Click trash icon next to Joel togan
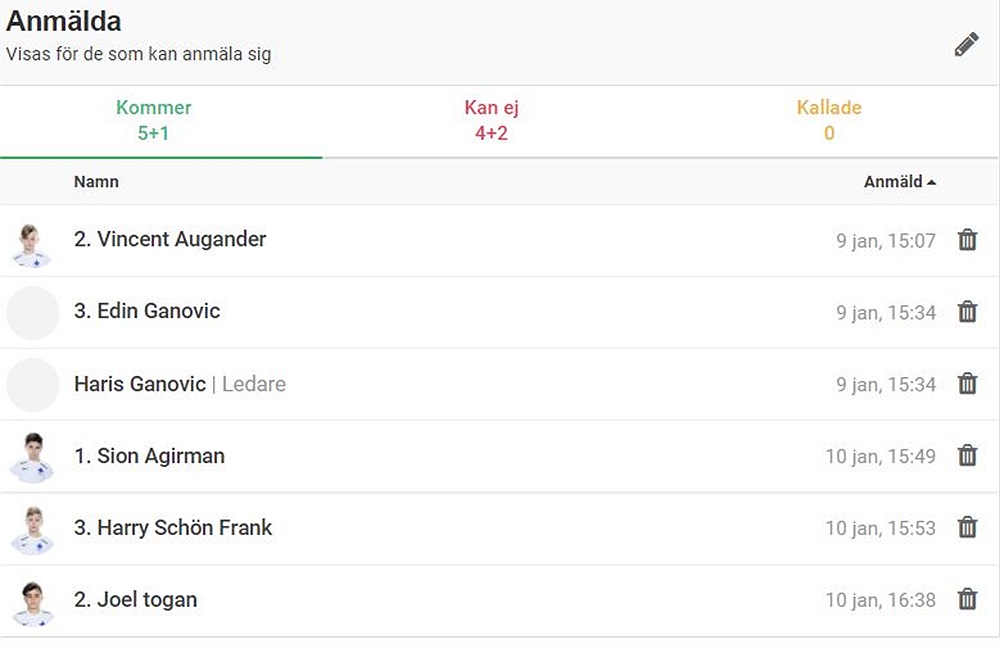 [x=967, y=599]
